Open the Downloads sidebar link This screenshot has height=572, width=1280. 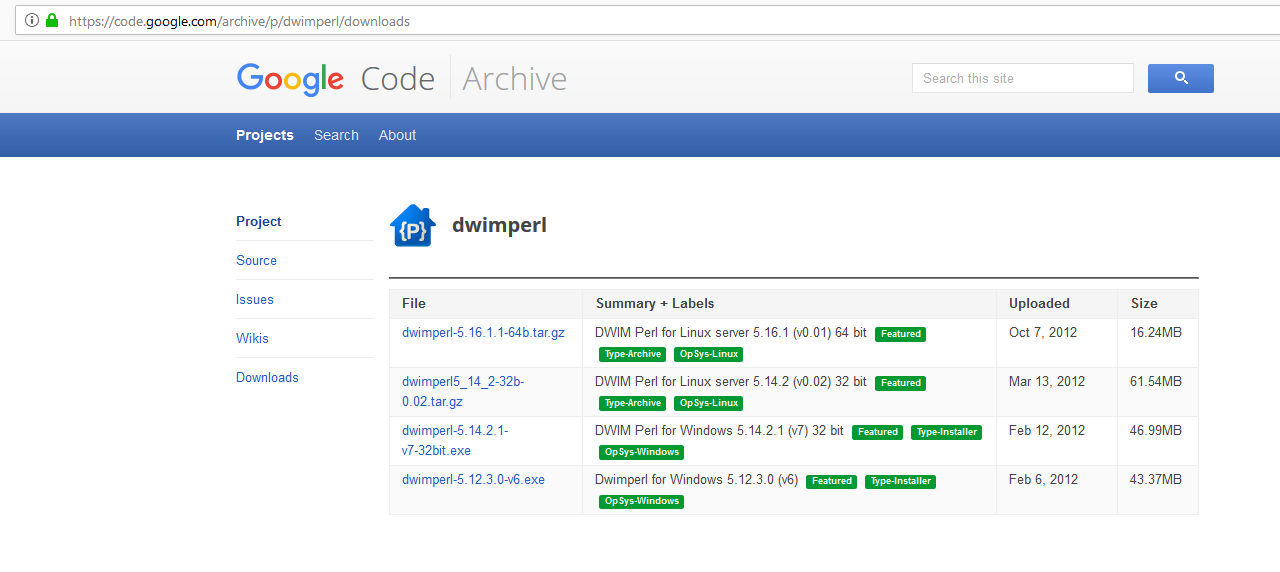(267, 377)
